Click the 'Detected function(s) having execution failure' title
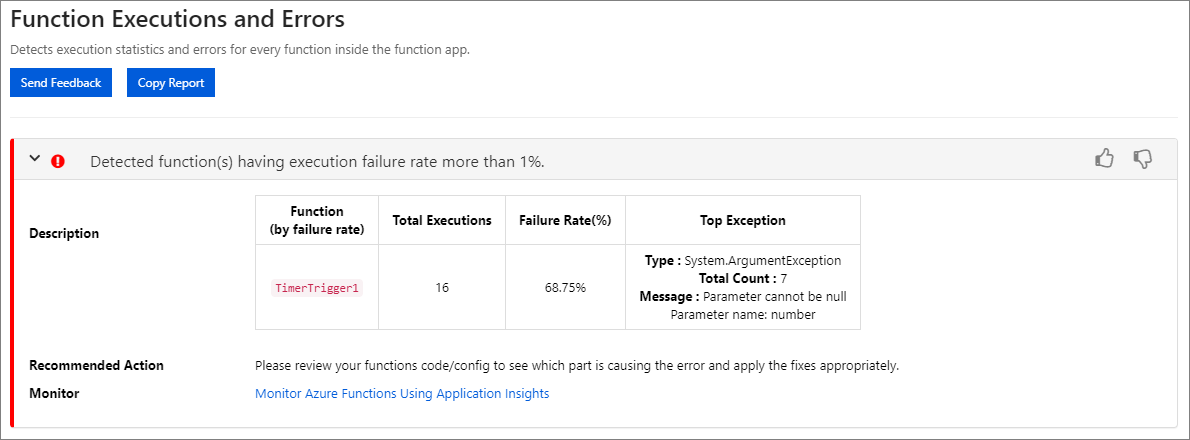 click(x=317, y=161)
